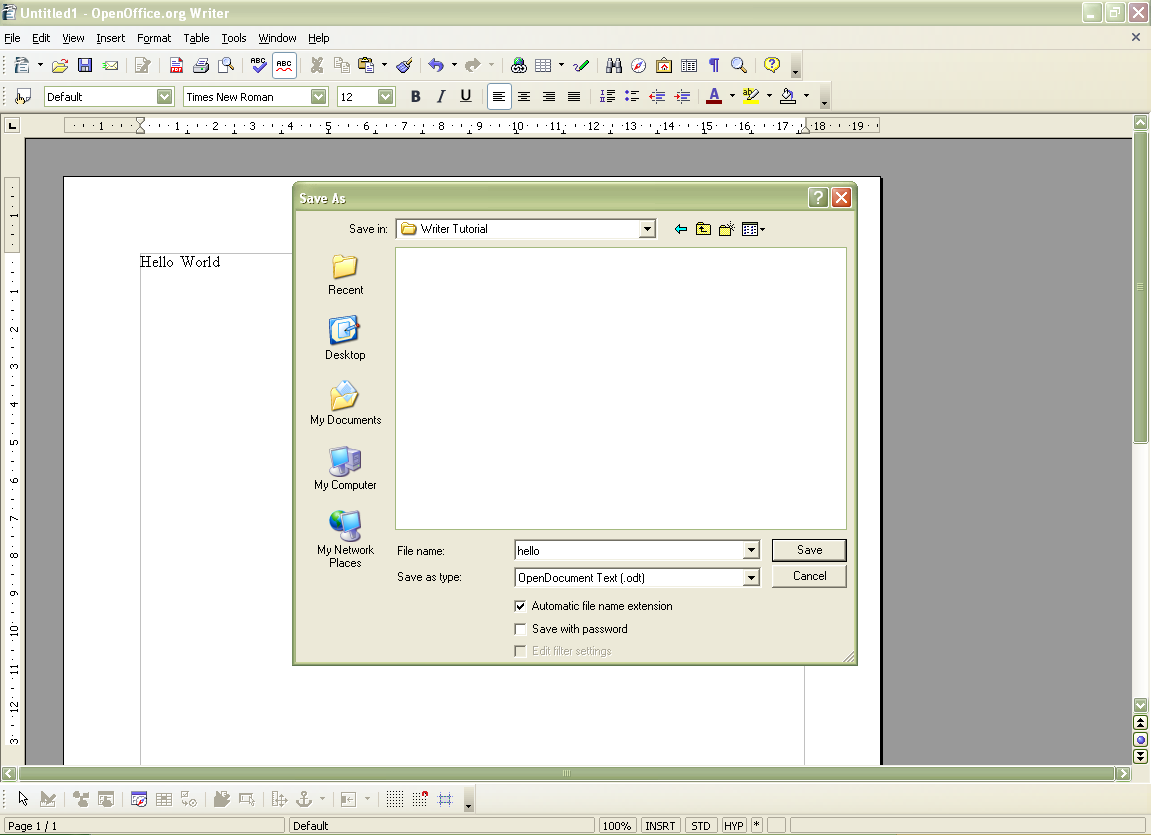Toggle AutoSpellcheck button
Screen dimensions: 1151x835
click(x=284, y=65)
